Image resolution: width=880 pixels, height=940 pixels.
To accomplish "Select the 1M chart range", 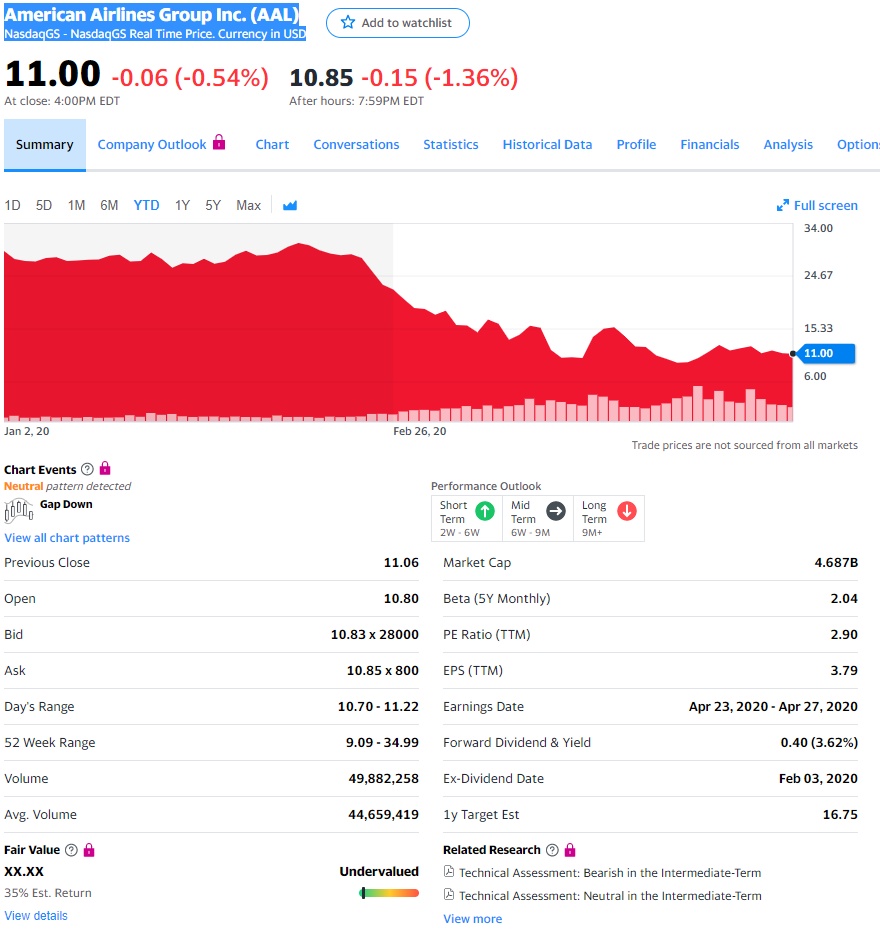I will pos(76,206).
